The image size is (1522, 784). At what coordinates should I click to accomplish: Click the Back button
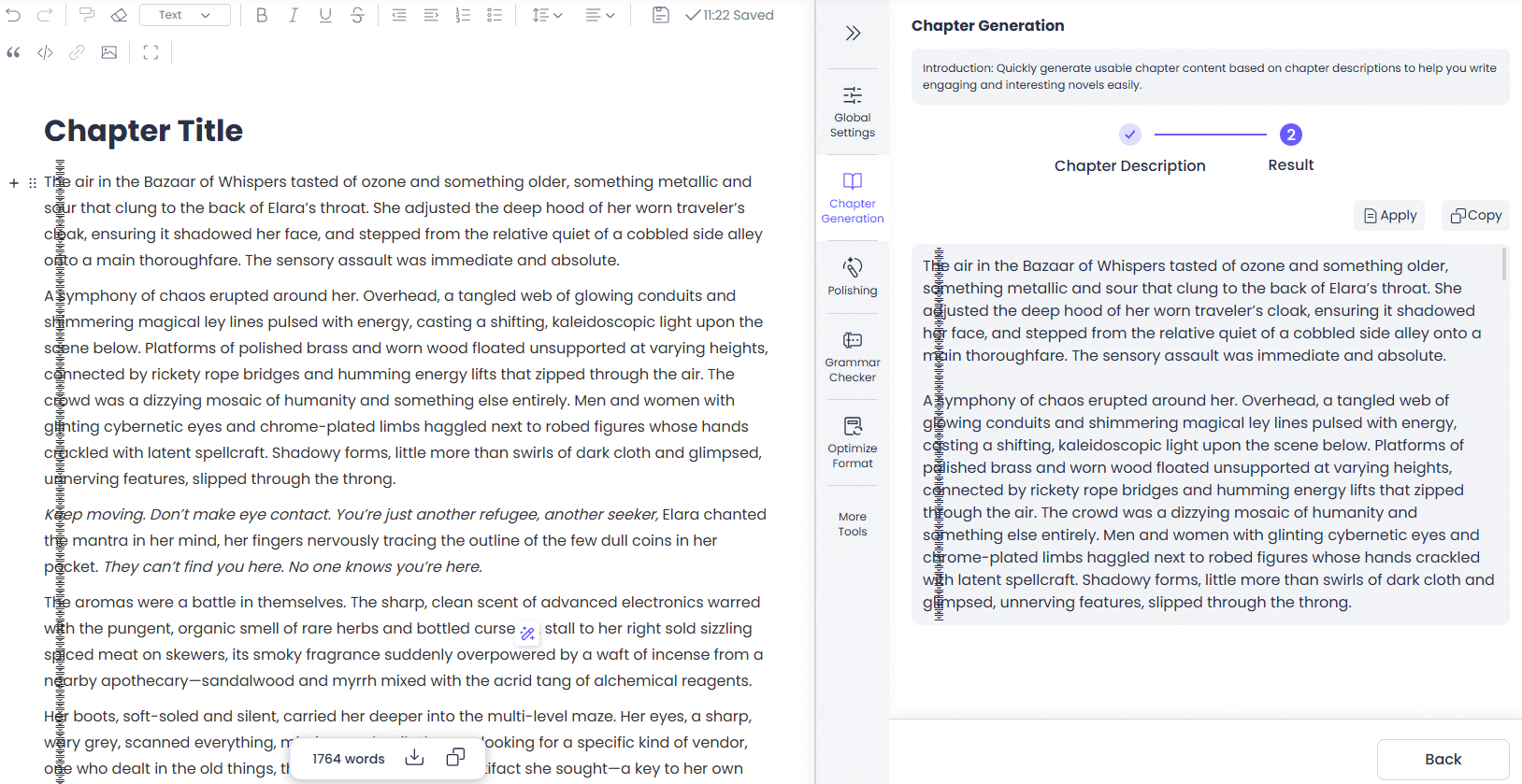1443,759
